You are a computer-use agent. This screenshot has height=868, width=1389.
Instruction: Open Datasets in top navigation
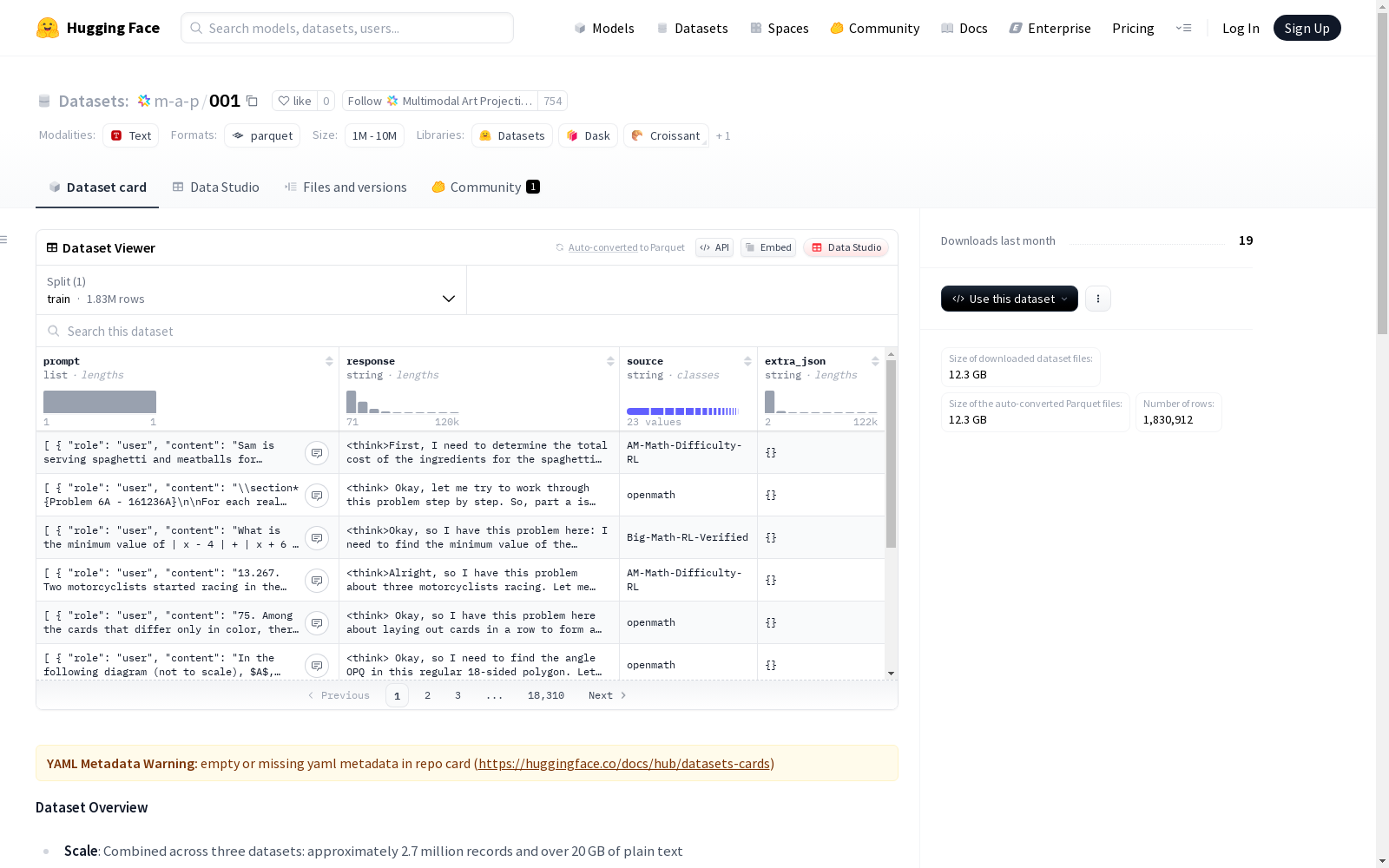pyautogui.click(x=692, y=28)
